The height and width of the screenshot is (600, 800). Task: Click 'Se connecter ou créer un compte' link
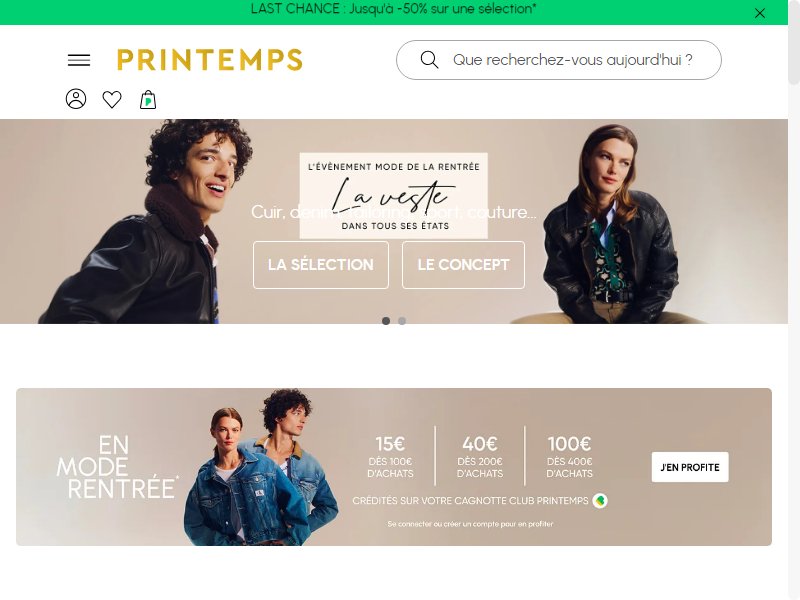470,524
